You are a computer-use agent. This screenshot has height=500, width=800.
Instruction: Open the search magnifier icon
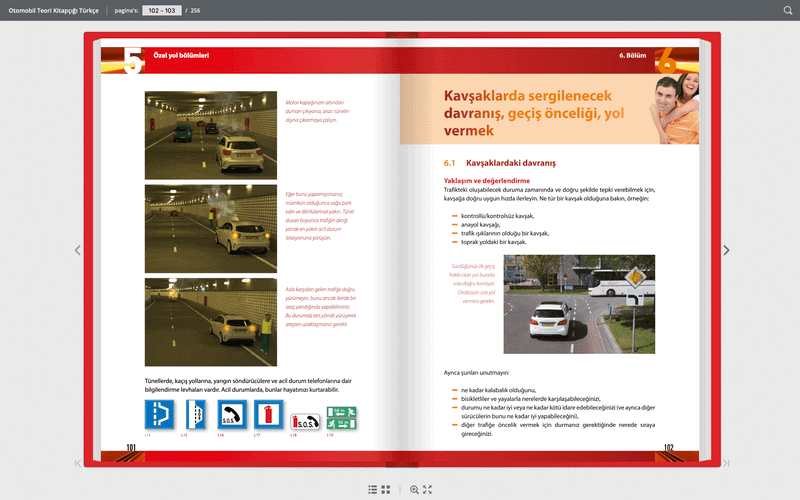point(788,10)
